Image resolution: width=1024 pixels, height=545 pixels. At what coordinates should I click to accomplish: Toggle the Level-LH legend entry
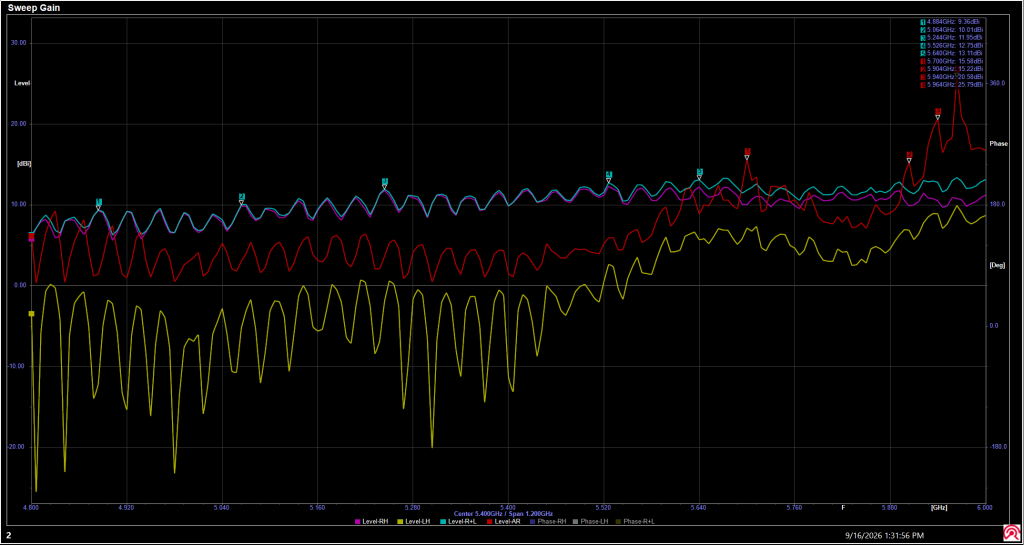click(x=415, y=522)
